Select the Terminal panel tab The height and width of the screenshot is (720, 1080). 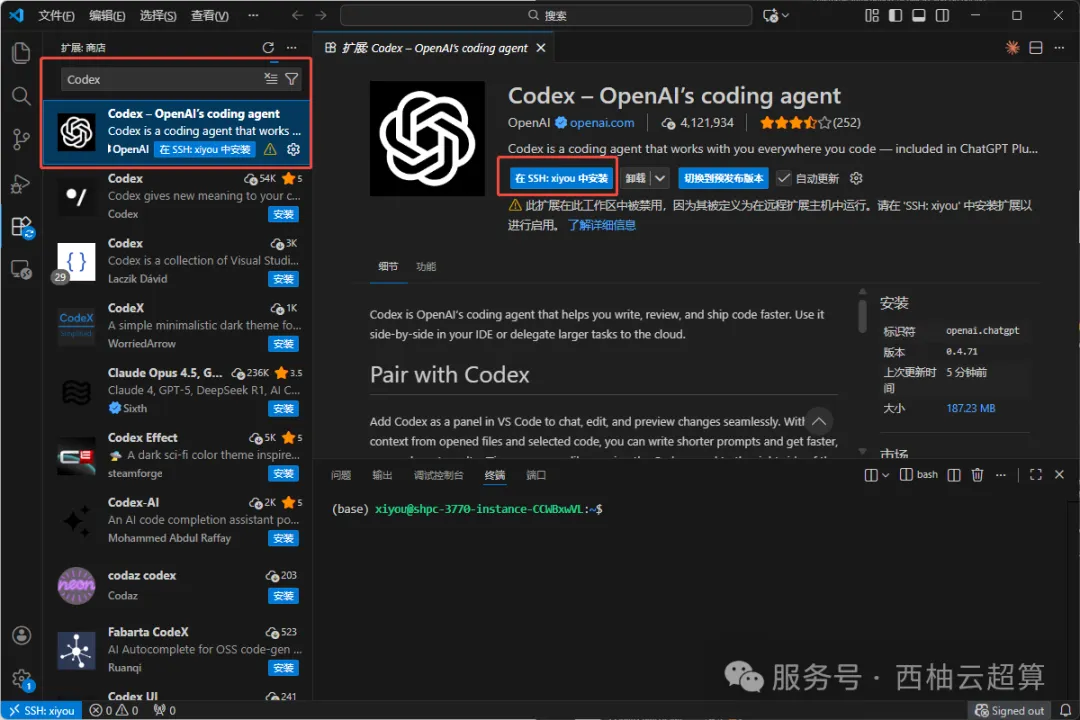point(495,475)
